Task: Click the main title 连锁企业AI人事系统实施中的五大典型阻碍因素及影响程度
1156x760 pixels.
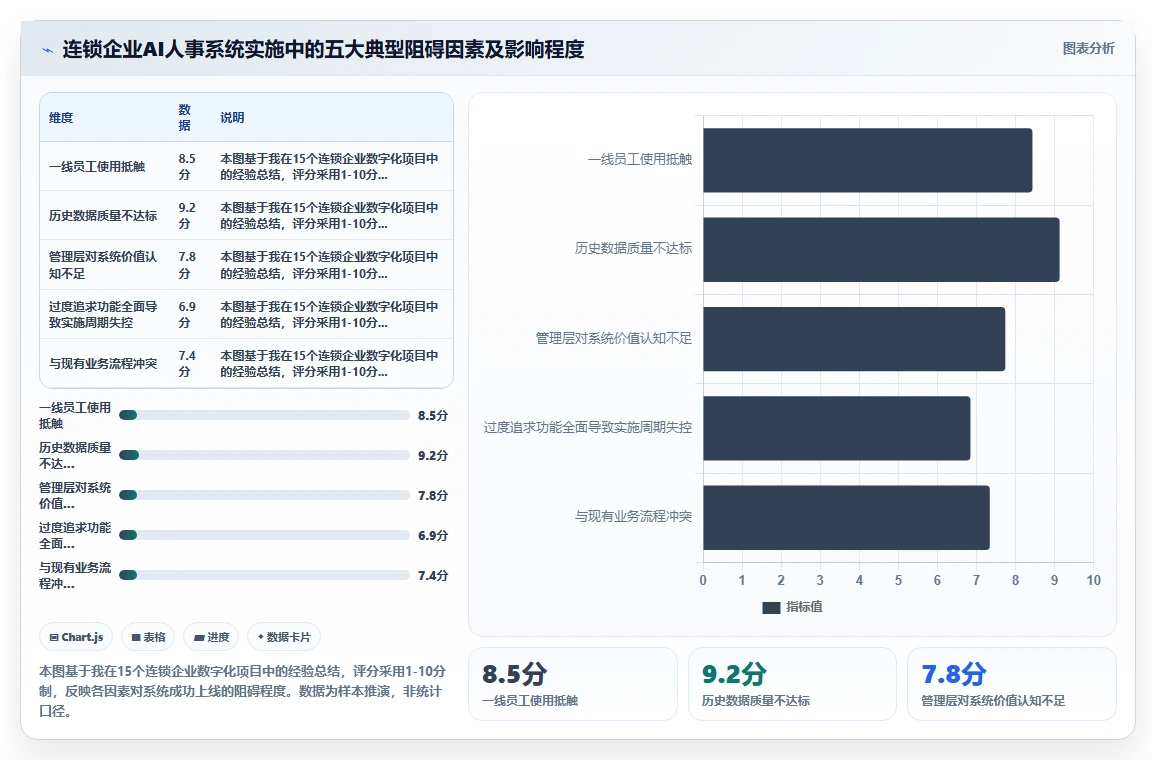Action: [x=324, y=49]
